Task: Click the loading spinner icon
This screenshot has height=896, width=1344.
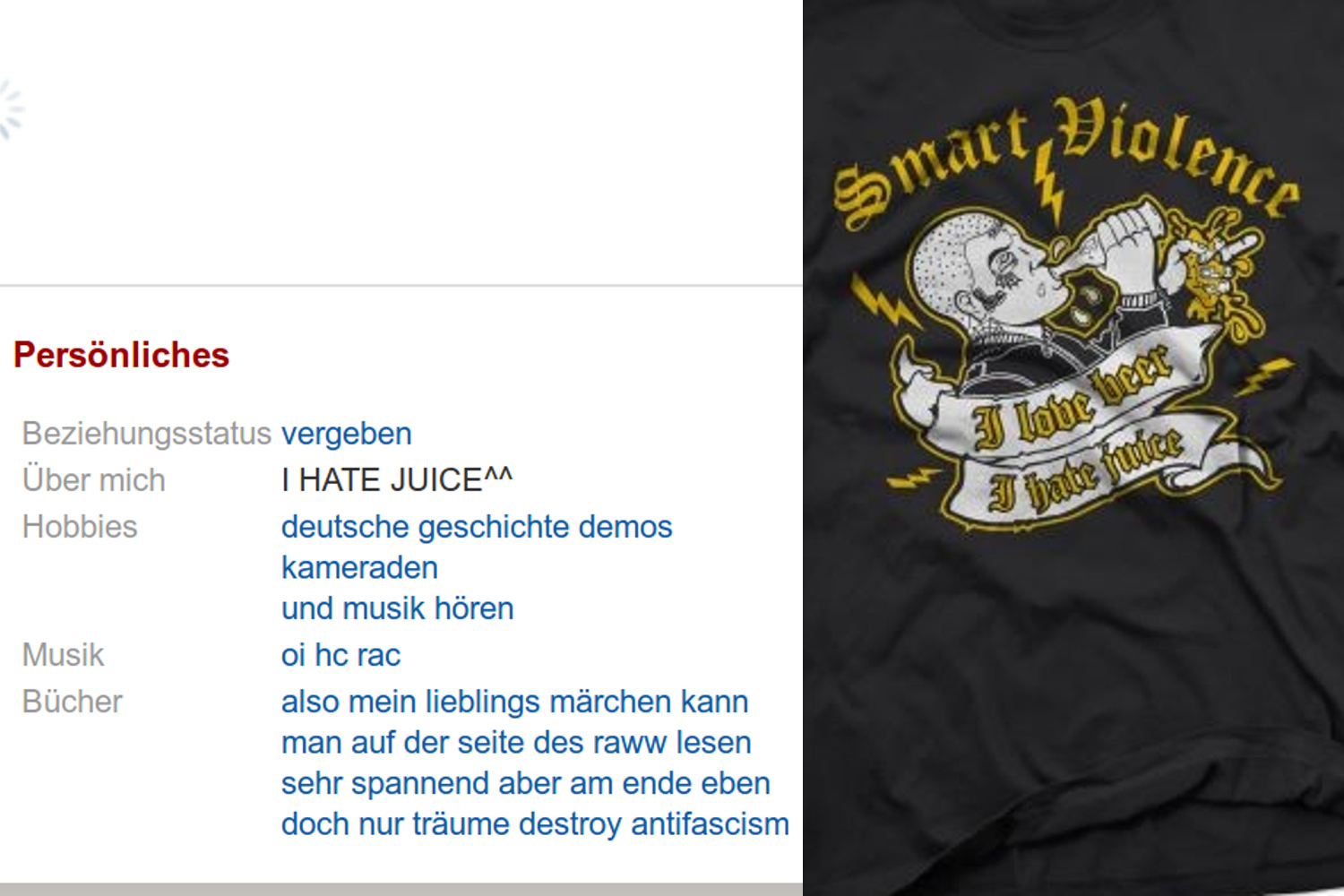Action: point(9,111)
